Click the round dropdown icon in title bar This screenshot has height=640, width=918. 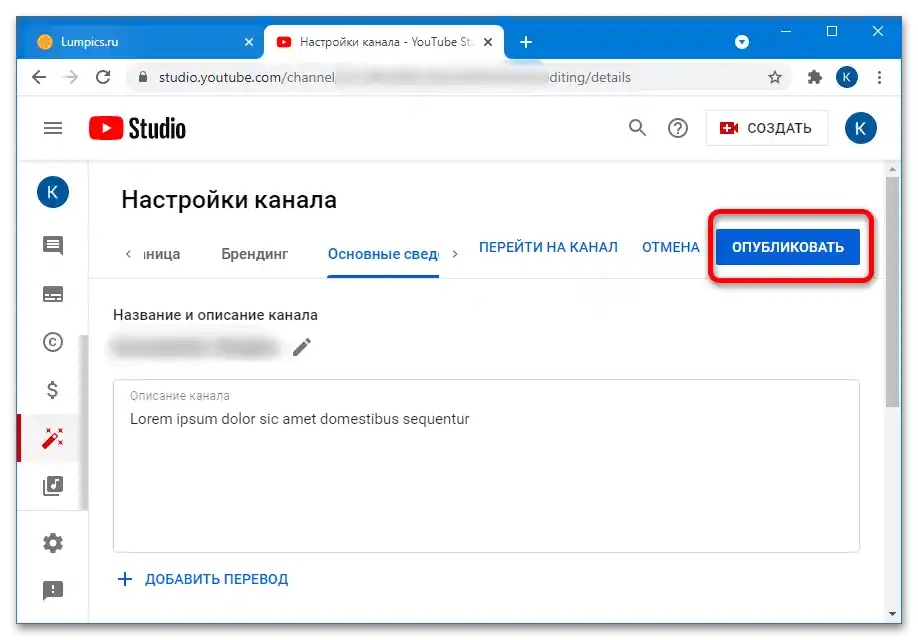coord(742,42)
